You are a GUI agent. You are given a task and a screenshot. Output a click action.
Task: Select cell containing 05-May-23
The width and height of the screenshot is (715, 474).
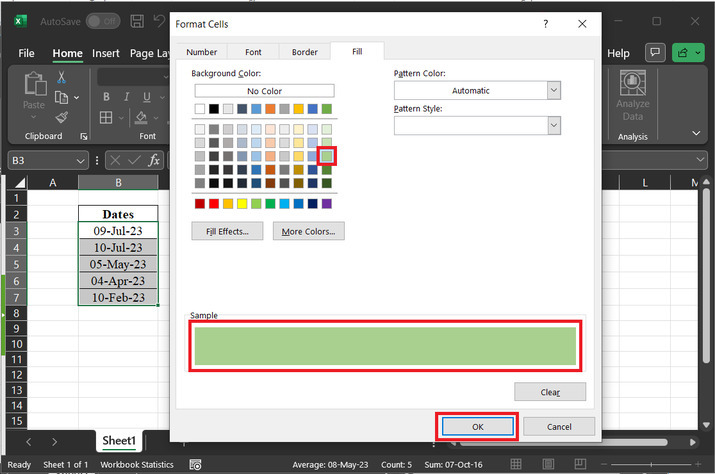118,264
